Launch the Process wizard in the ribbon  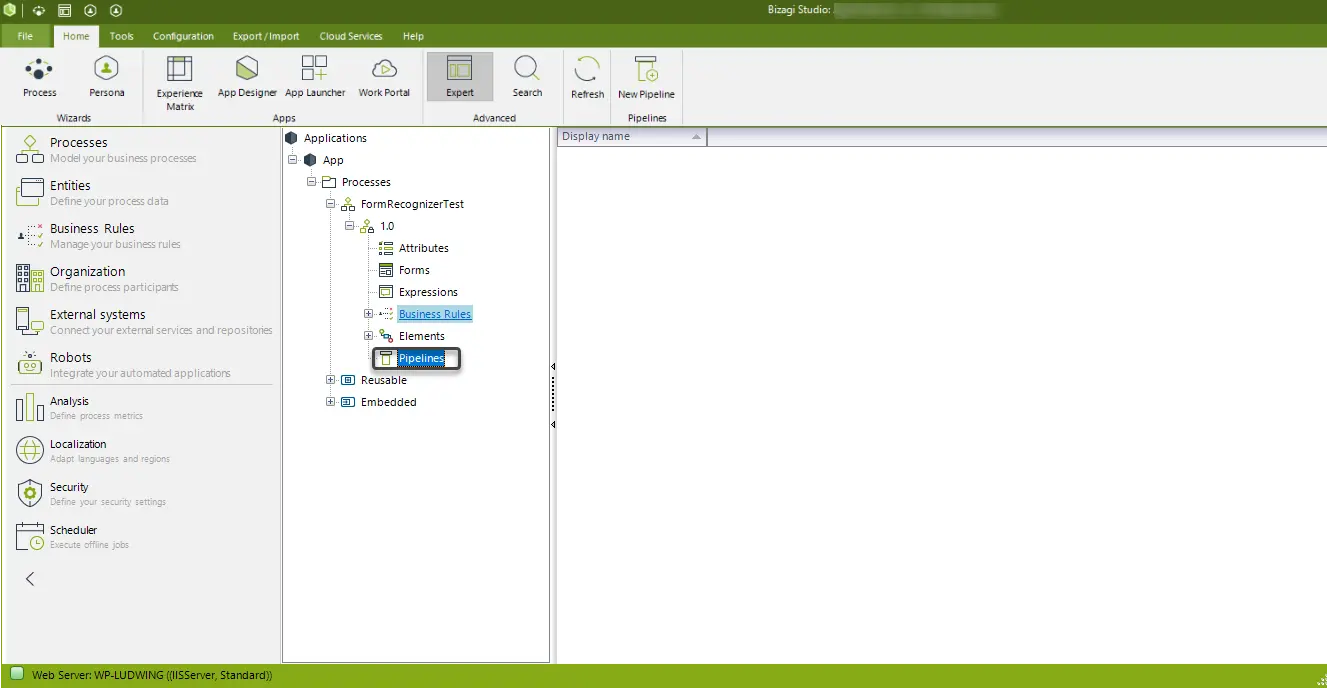(39, 77)
